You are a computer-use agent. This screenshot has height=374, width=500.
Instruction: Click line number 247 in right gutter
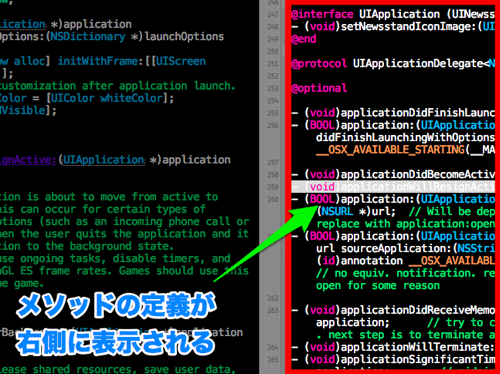click(x=273, y=14)
